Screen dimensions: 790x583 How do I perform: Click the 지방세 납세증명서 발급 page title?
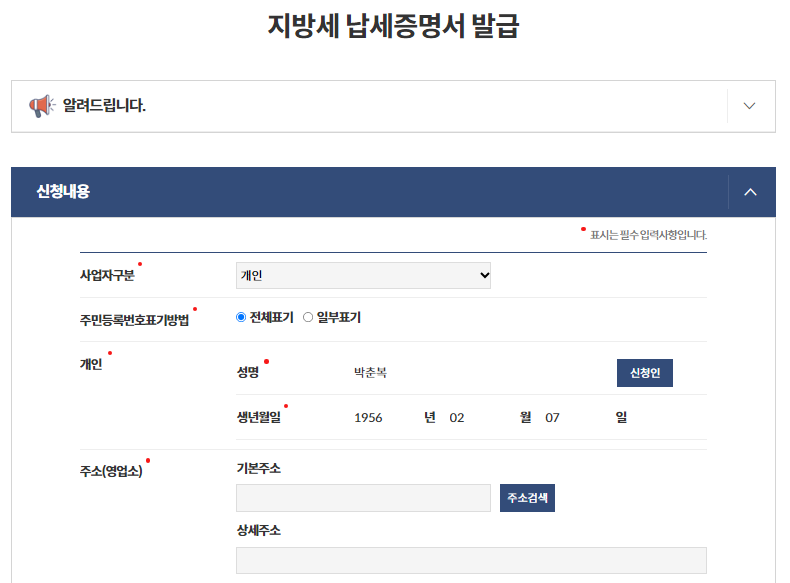393,27
